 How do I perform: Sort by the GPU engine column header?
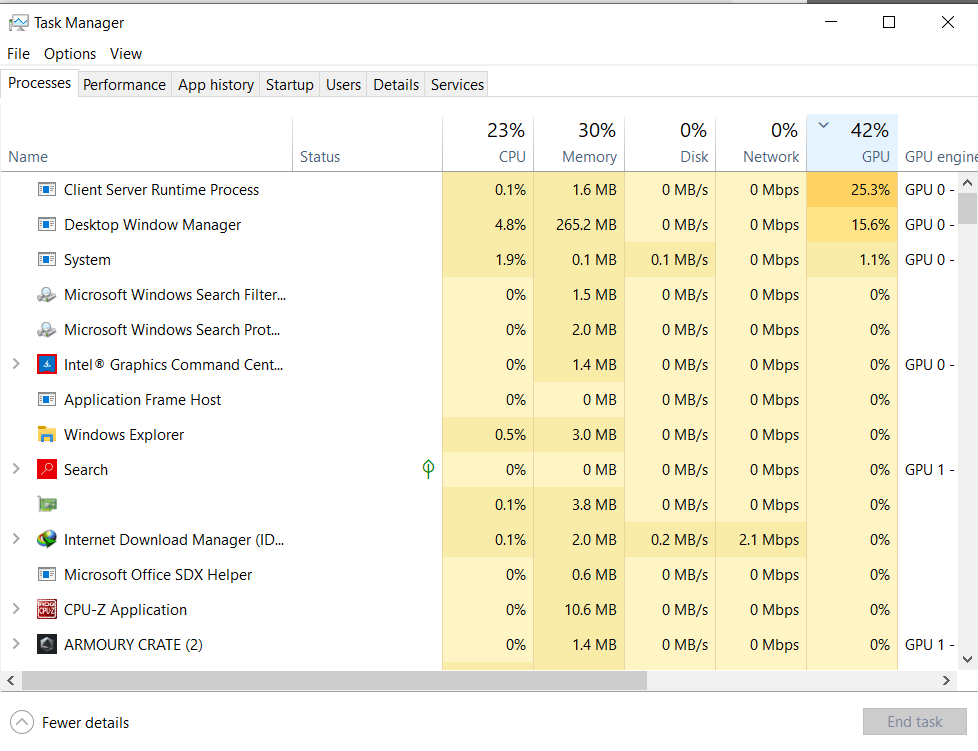tap(938, 143)
